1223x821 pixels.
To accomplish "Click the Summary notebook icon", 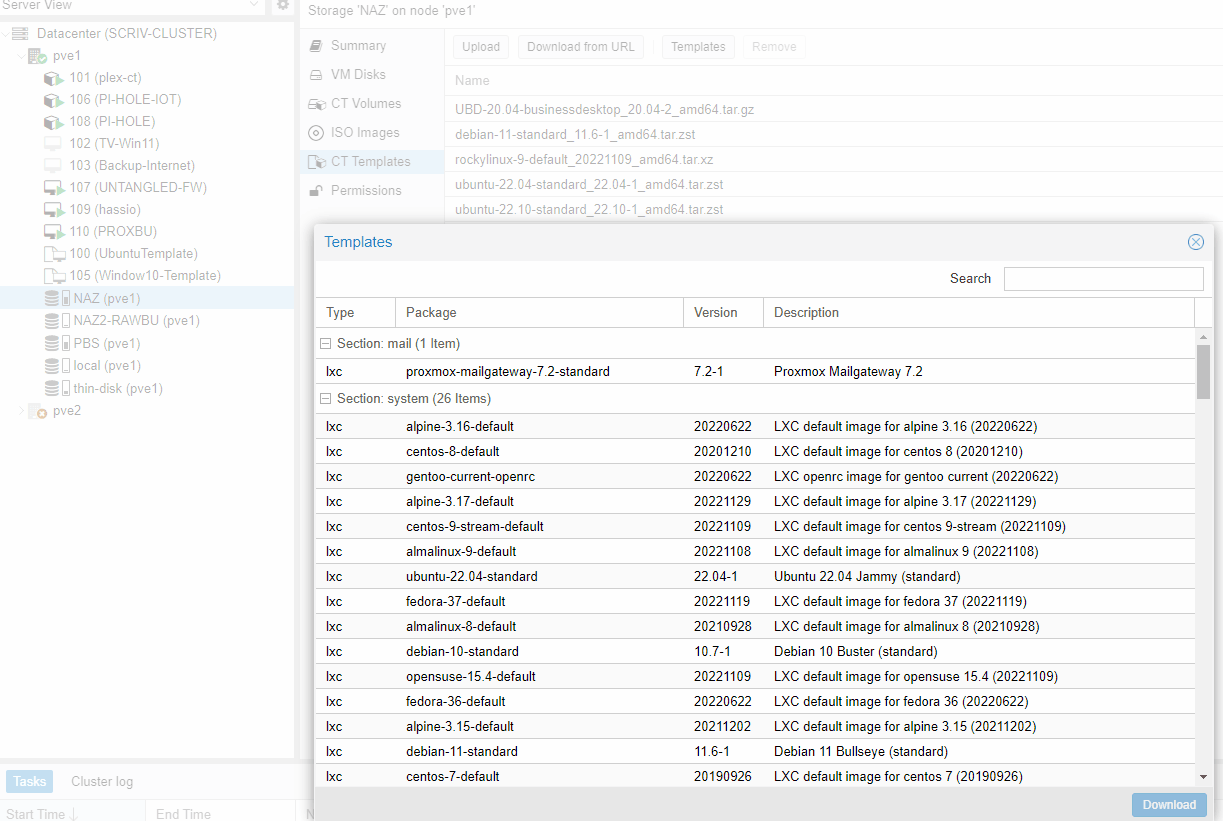I will click(316, 46).
